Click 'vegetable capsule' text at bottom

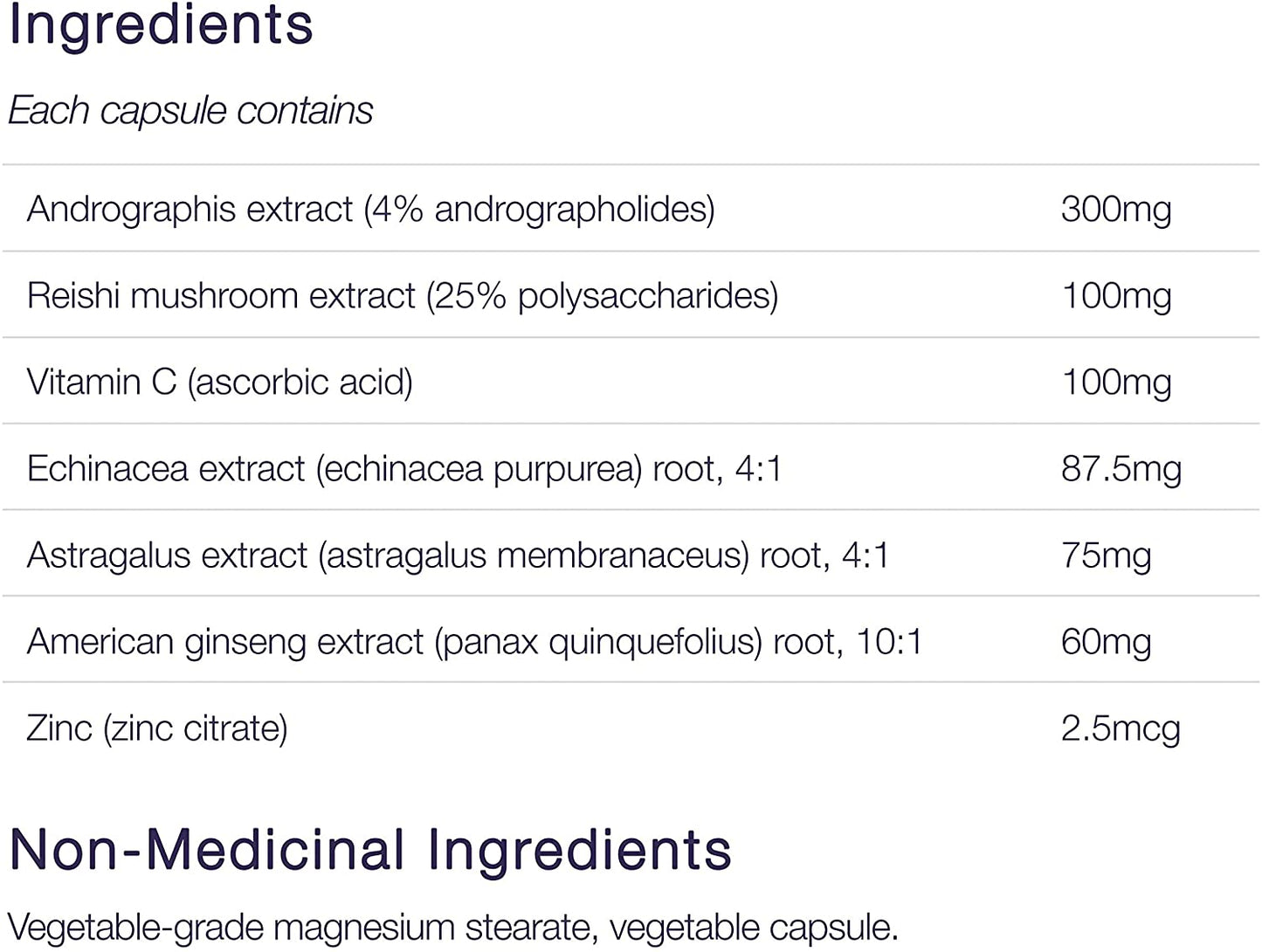(753, 928)
